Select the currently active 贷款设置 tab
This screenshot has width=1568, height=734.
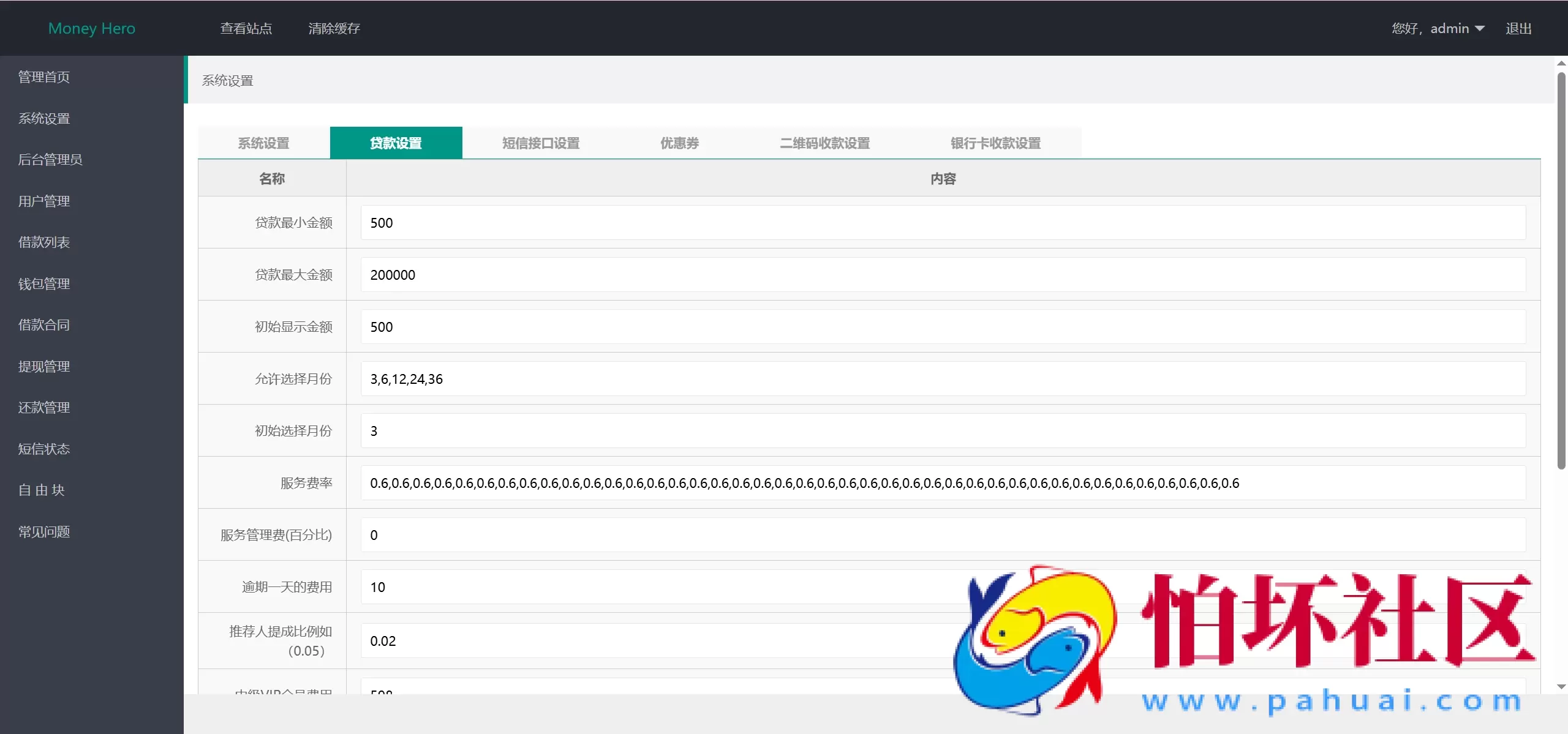pos(395,143)
